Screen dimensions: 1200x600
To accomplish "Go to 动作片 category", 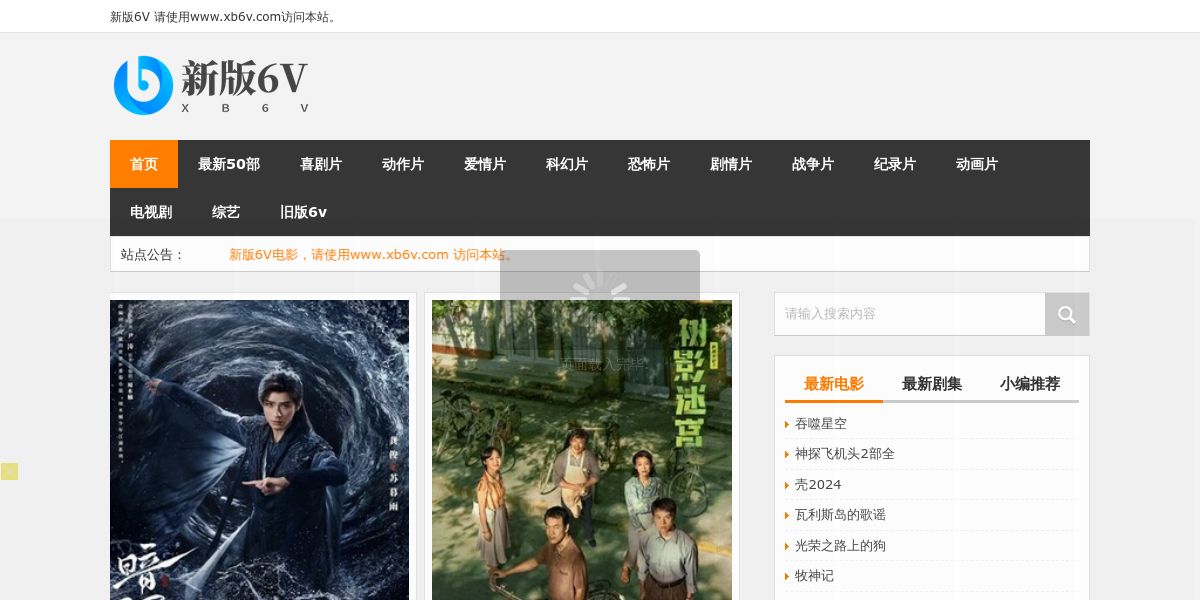I will (403, 164).
